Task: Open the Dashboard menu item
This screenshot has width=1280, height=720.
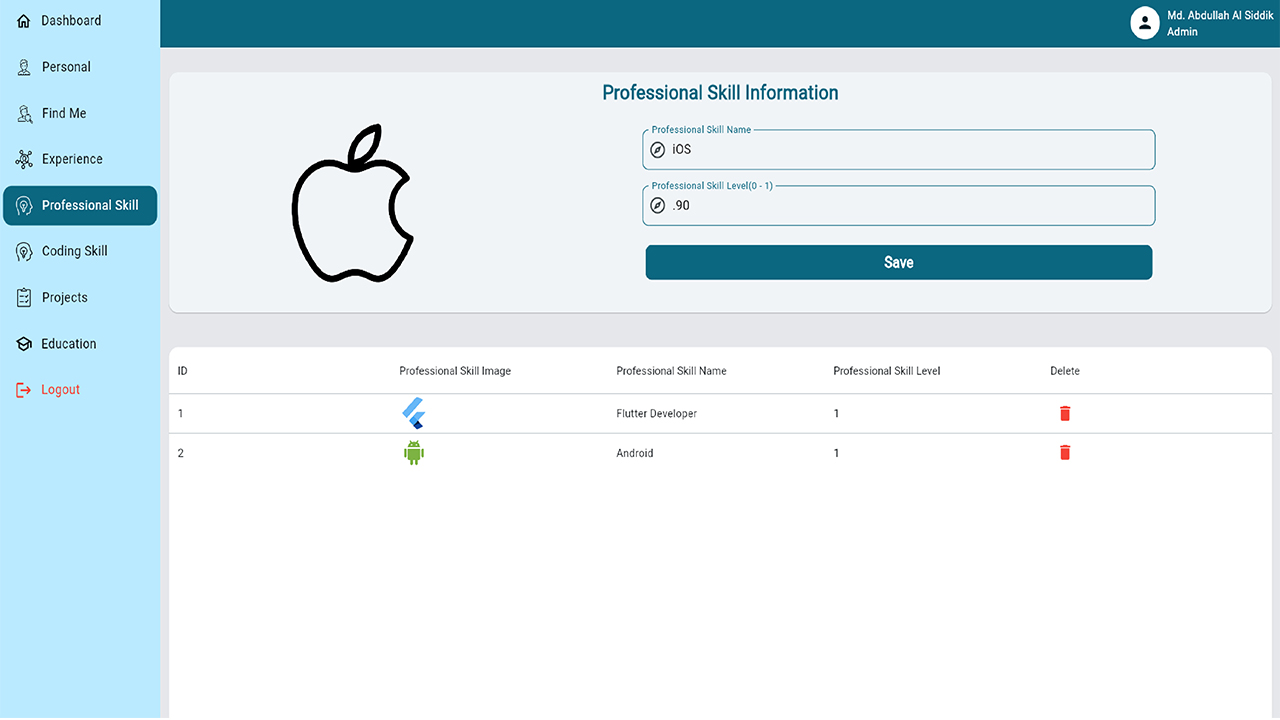Action: [80, 21]
